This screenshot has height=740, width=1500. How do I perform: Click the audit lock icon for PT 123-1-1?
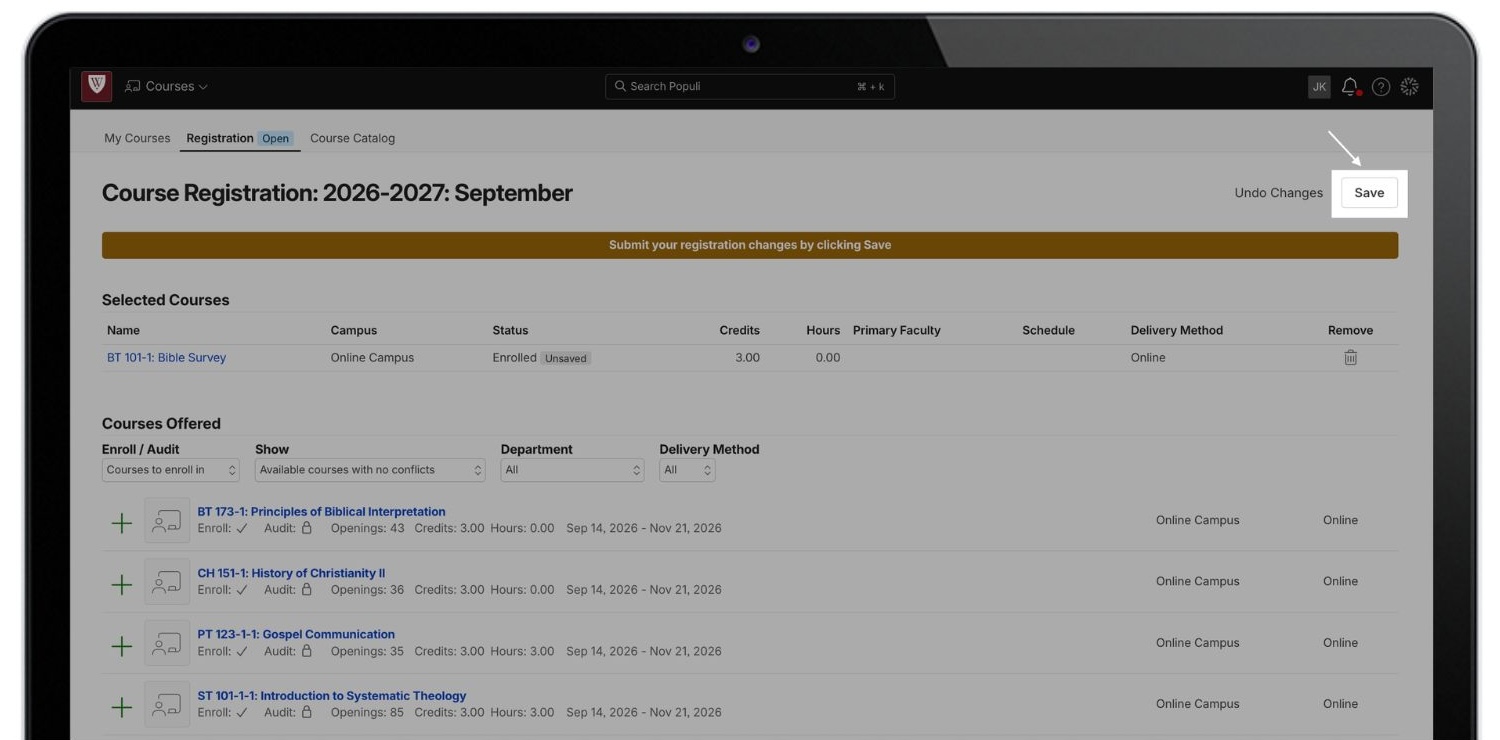tap(307, 651)
